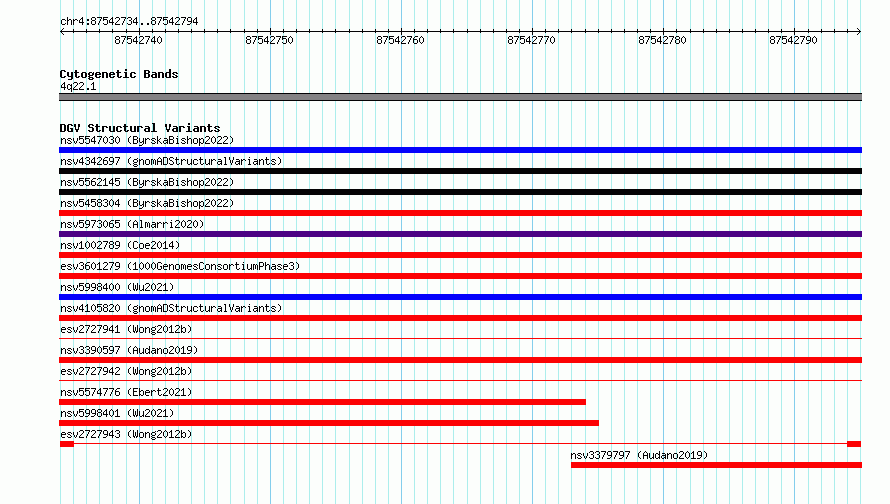Click the black bar under nsv4342697

[460, 171]
